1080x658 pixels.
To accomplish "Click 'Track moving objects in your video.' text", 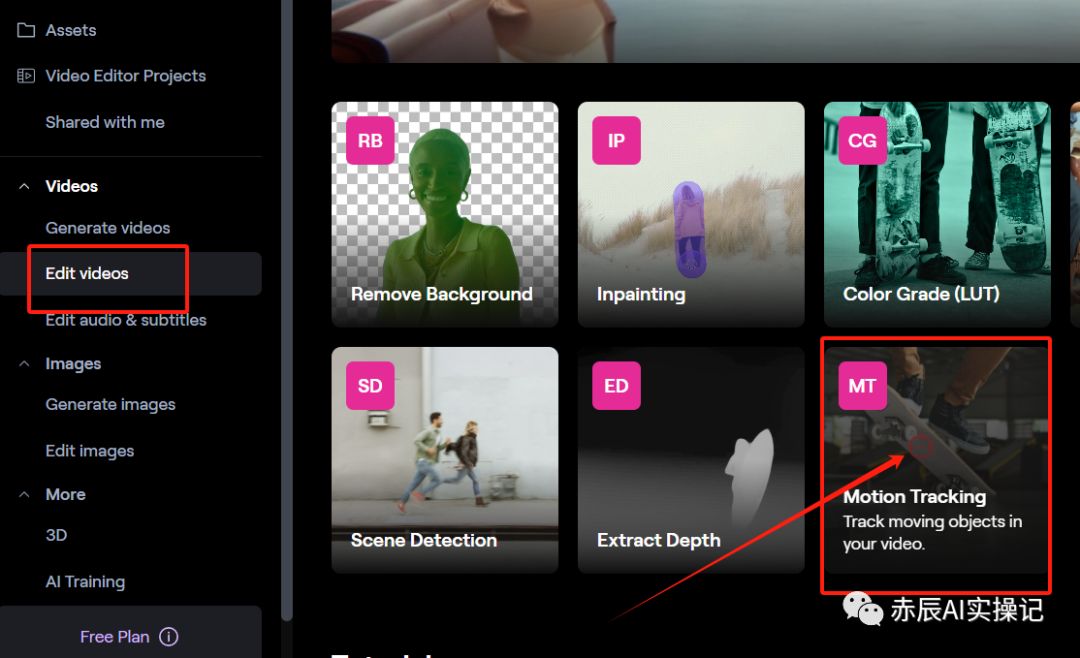I will point(933,533).
